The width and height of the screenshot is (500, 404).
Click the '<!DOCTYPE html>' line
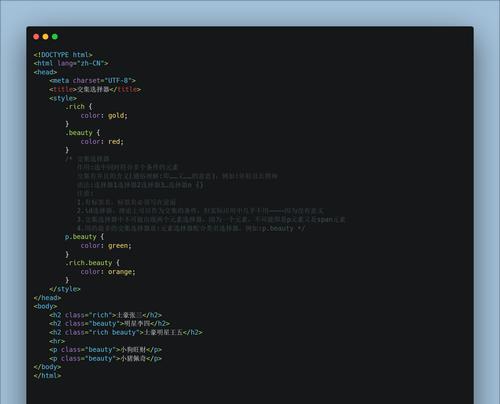63,55
